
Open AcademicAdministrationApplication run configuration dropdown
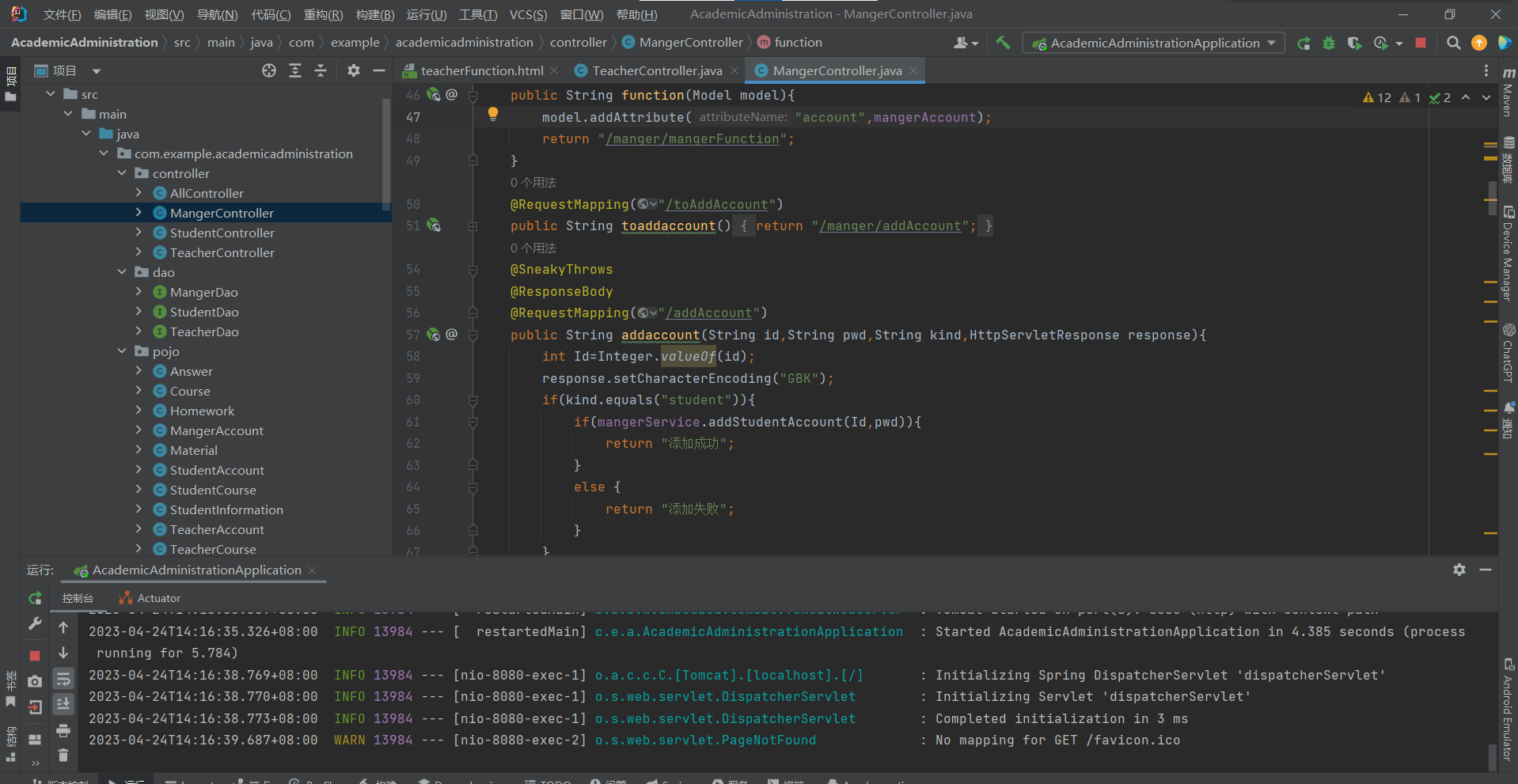coord(1154,43)
